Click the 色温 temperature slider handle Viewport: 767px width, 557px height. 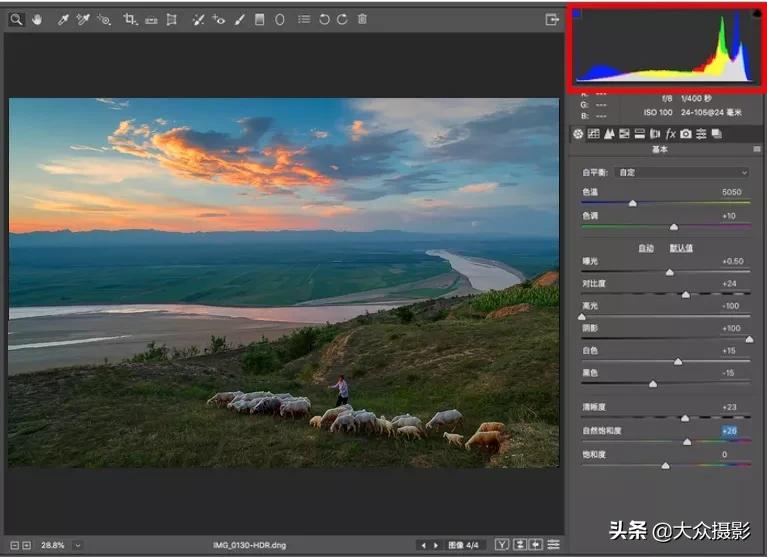click(x=632, y=202)
